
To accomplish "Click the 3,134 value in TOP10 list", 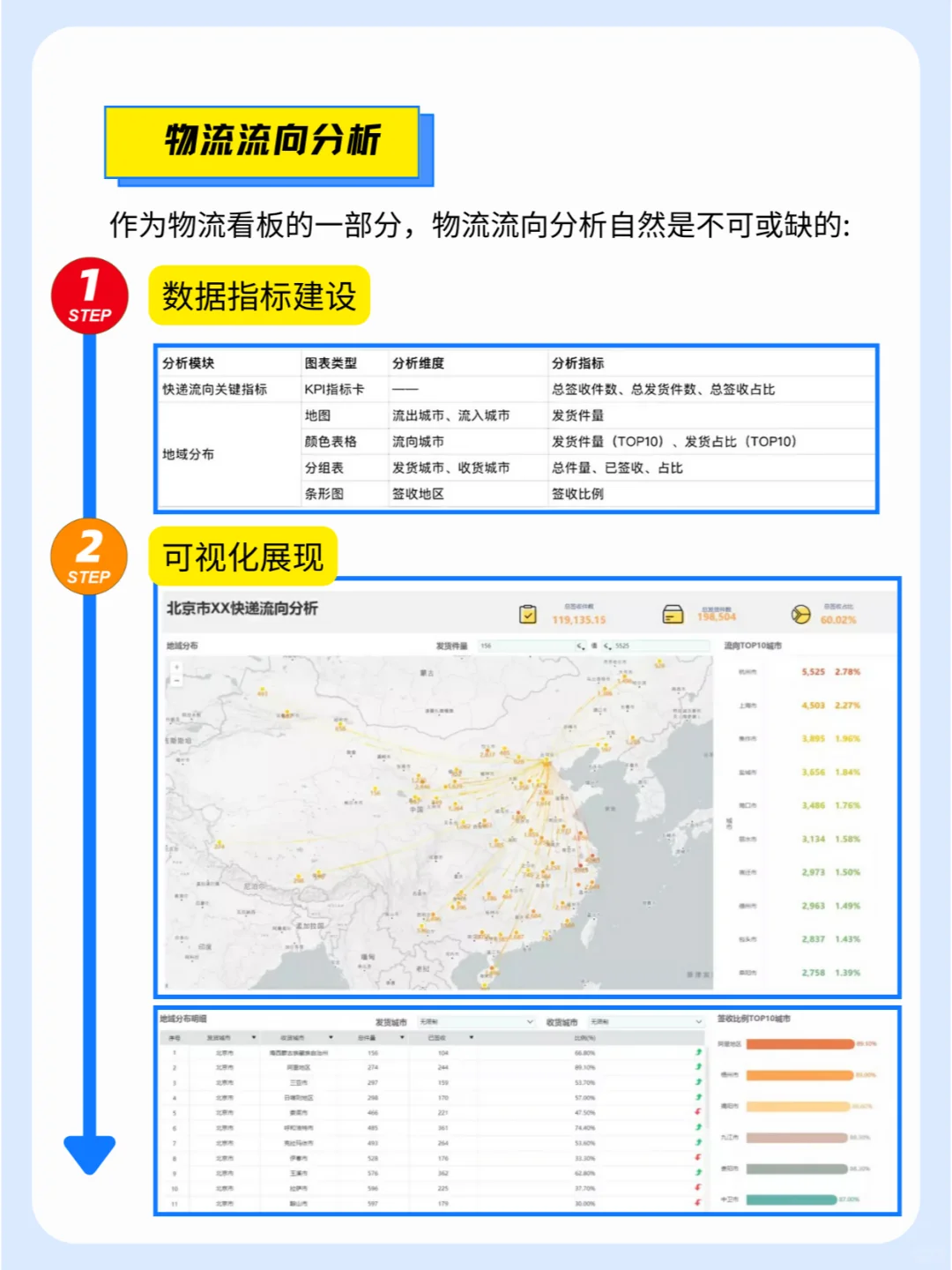I will click(x=813, y=840).
